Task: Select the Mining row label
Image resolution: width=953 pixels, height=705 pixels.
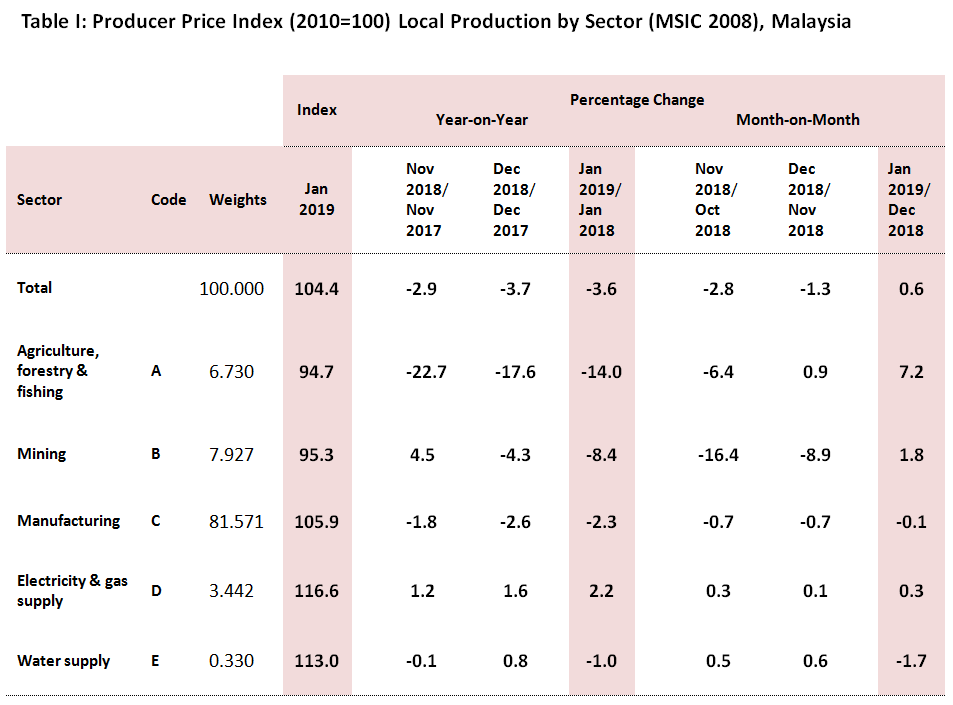Action: point(41,453)
